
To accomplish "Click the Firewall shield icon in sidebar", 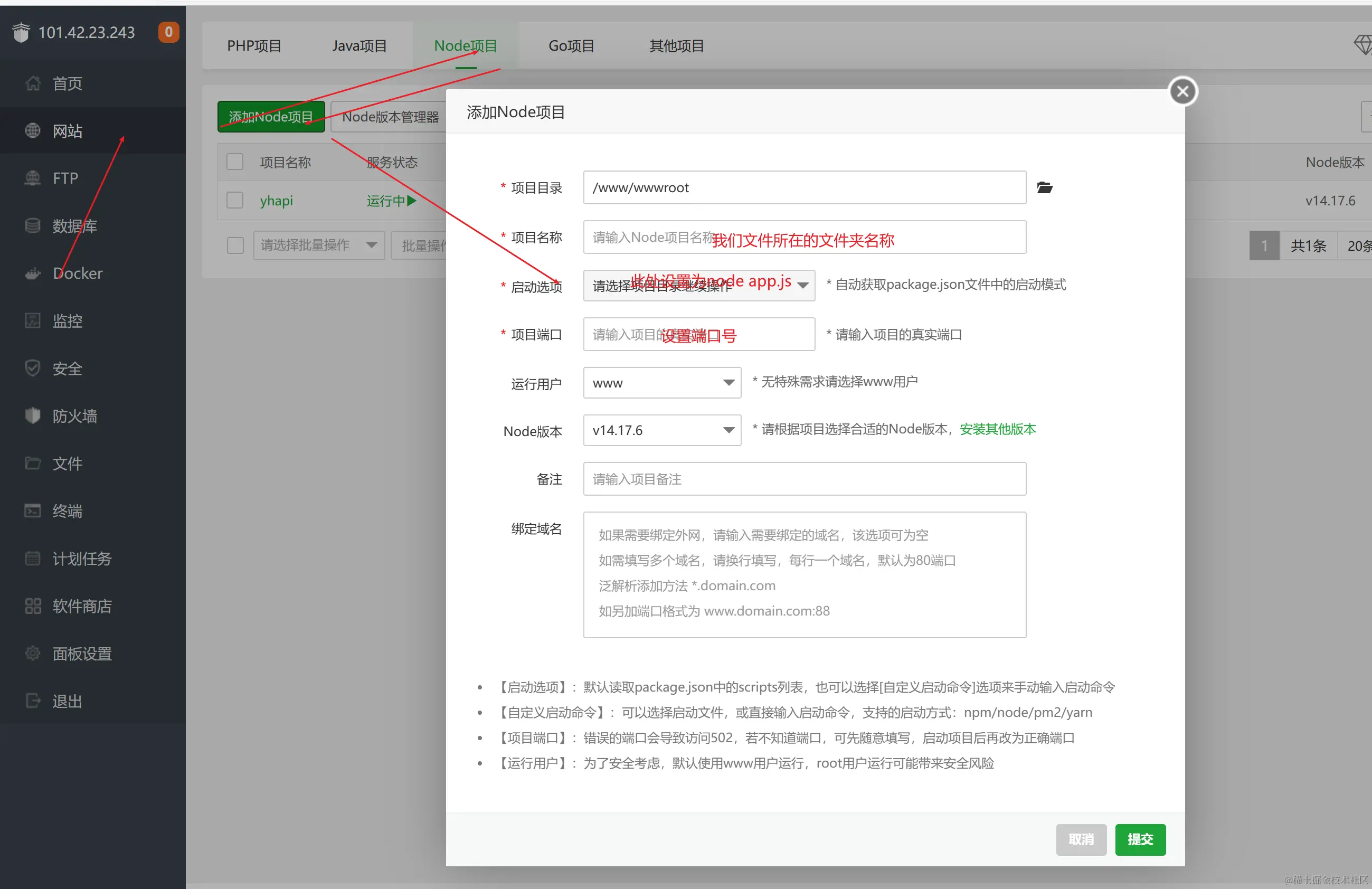I will 33,415.
